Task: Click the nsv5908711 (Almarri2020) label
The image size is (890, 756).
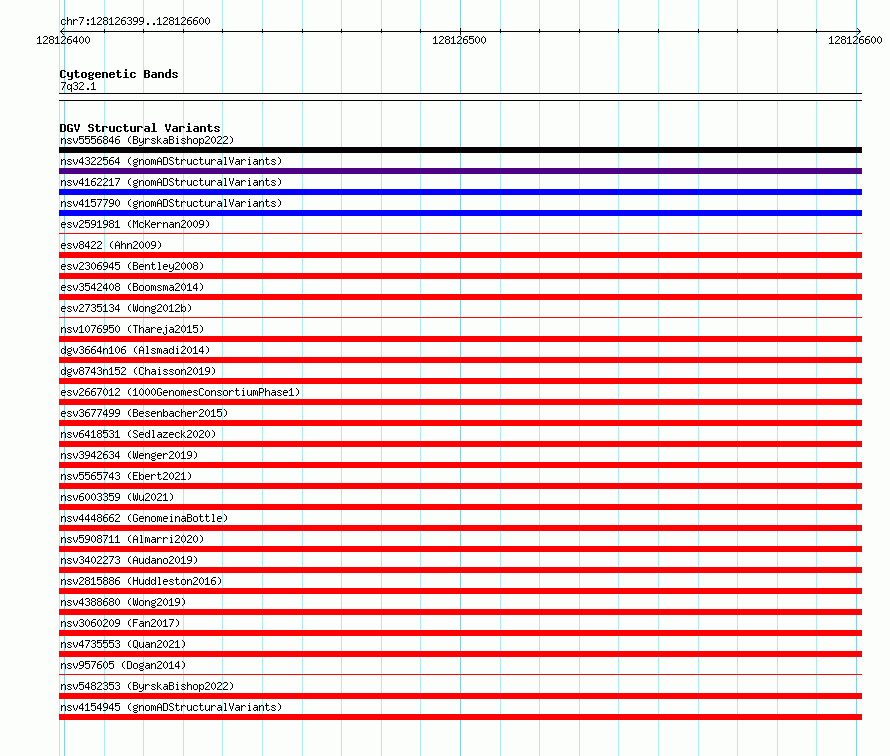Action: (x=132, y=539)
